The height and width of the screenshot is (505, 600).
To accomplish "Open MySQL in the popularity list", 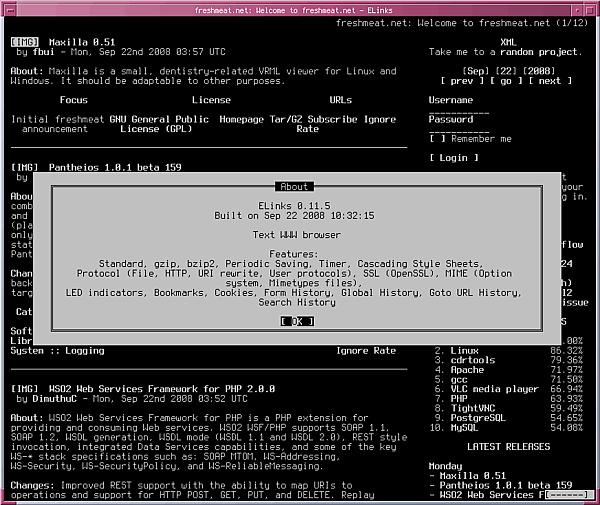I will [464, 427].
